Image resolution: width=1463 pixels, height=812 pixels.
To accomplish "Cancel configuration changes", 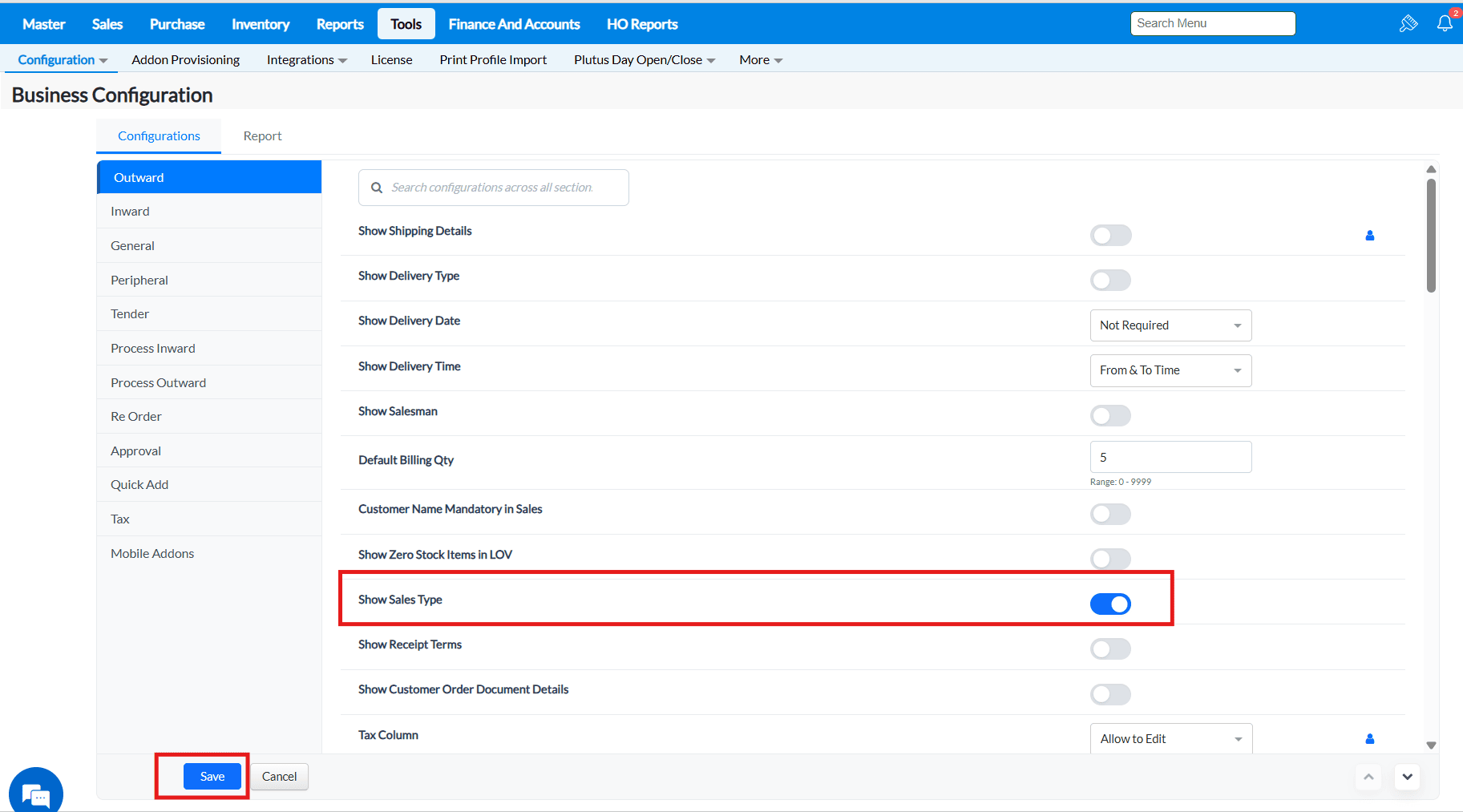I will point(279,777).
